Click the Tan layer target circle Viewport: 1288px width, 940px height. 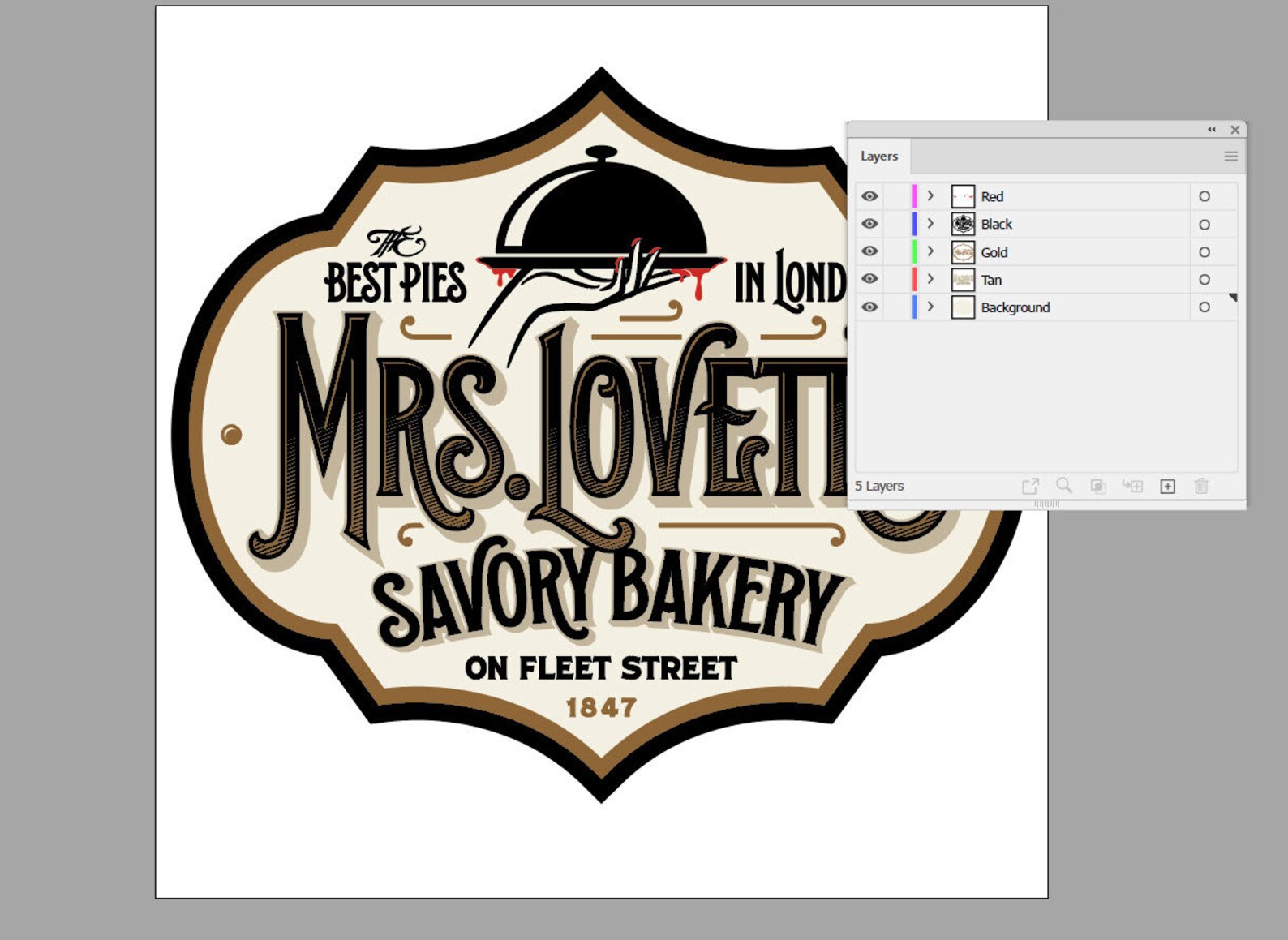tap(1204, 280)
